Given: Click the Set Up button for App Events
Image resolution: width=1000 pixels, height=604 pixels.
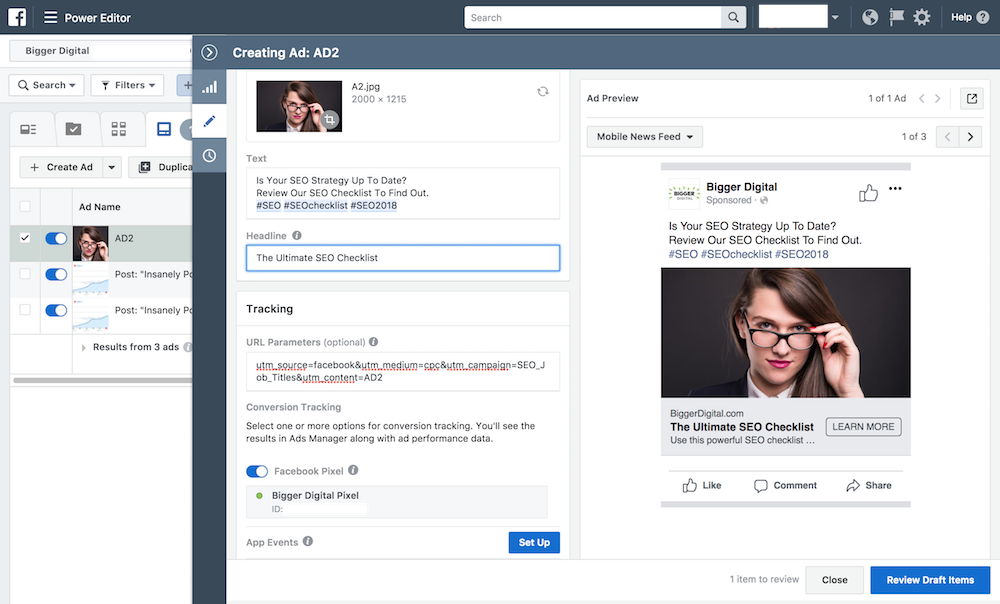Looking at the screenshot, I should point(534,542).
